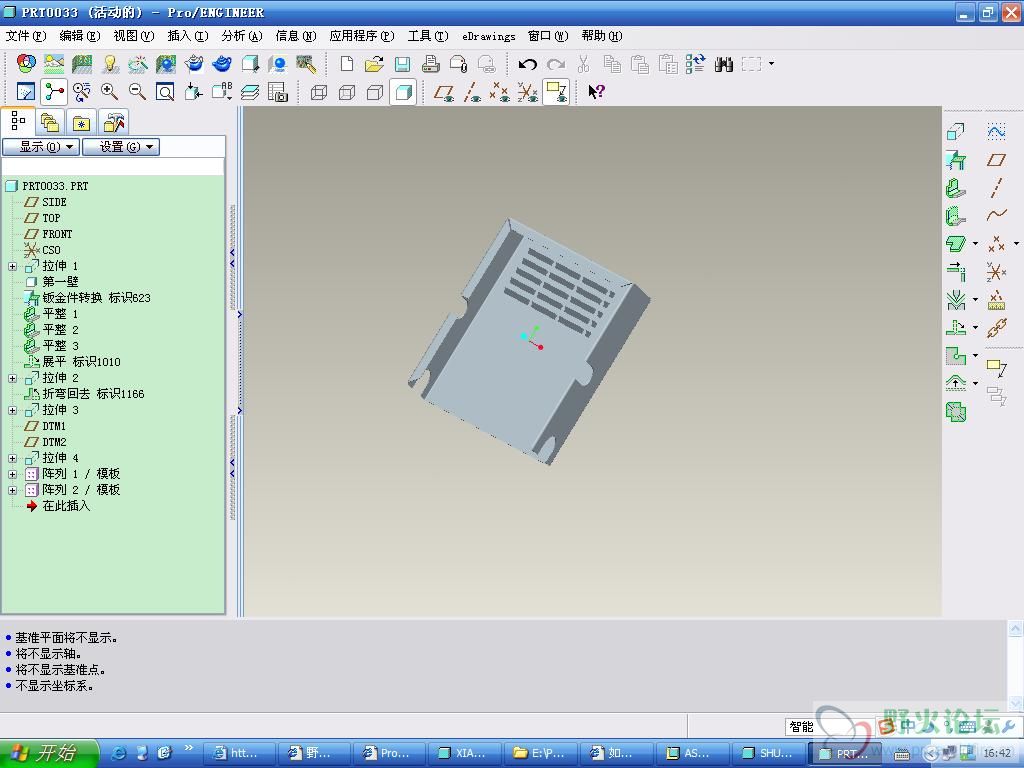Screen dimensions: 1024x768
Task: Select 展平 标识1010 feature in model tree
Action: 80,362
